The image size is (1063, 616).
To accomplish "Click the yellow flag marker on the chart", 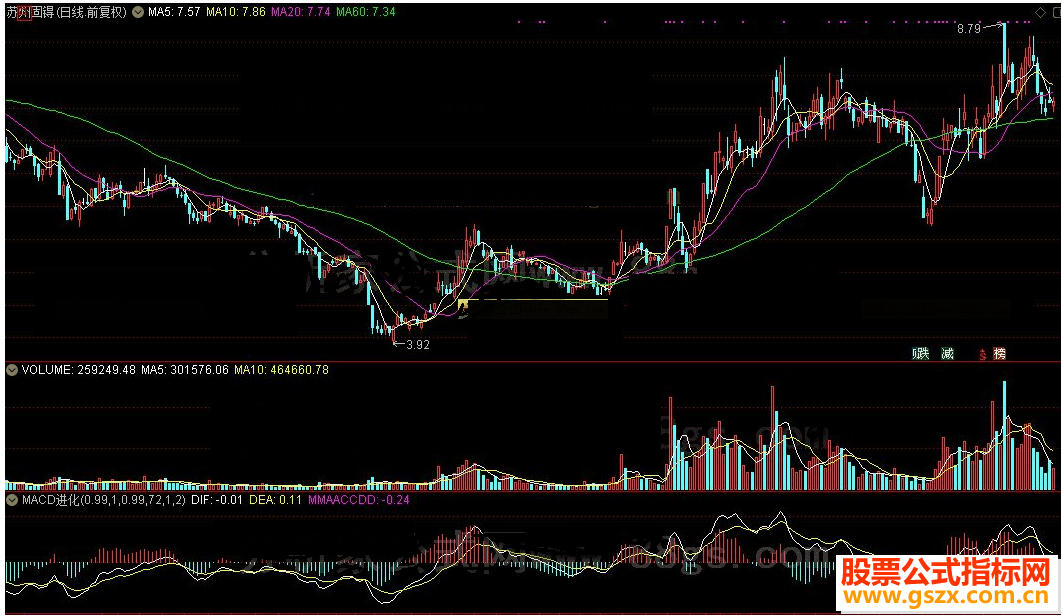I will point(464,305).
